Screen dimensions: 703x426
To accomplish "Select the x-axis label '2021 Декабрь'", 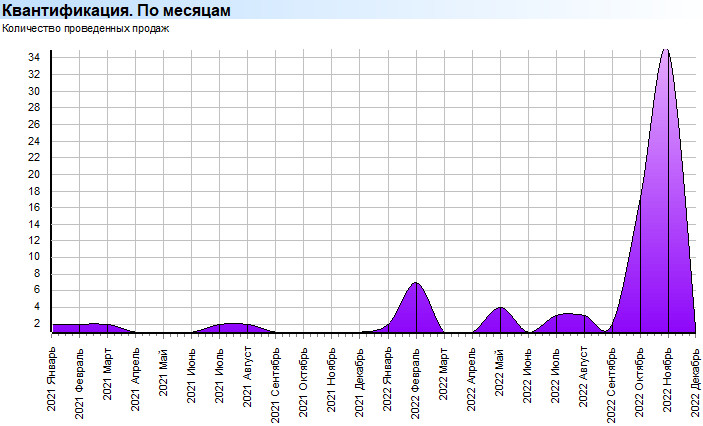I will (360, 382).
